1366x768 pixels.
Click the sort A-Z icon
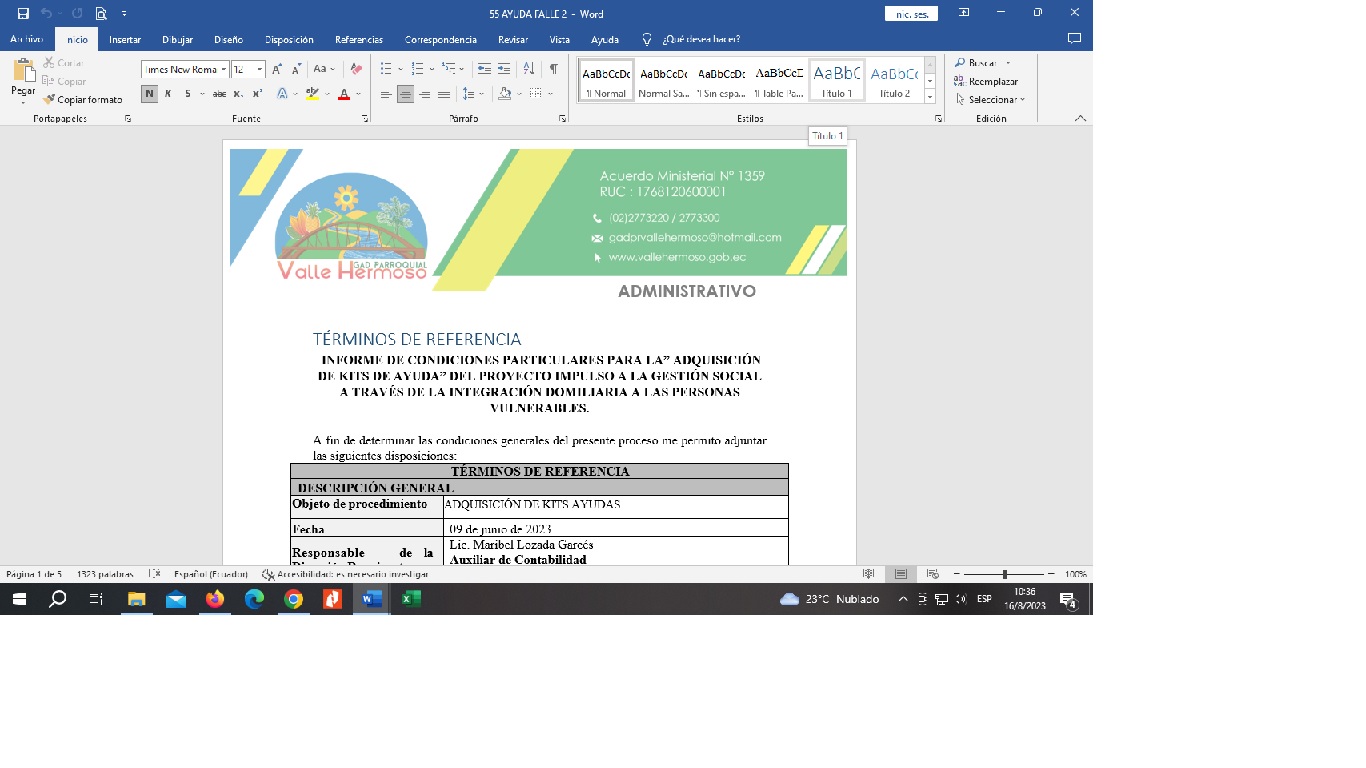point(528,69)
